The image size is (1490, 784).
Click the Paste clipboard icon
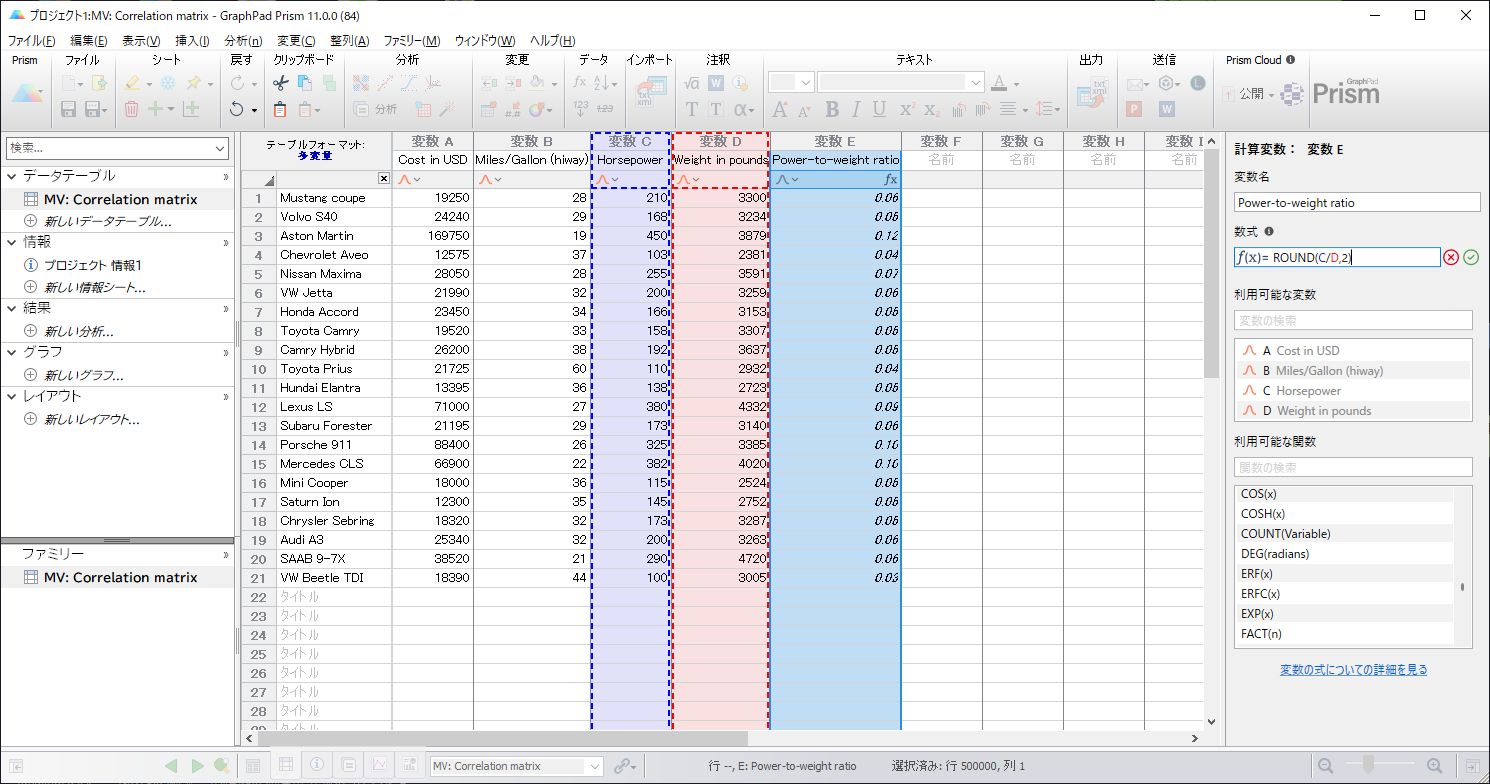pos(280,109)
